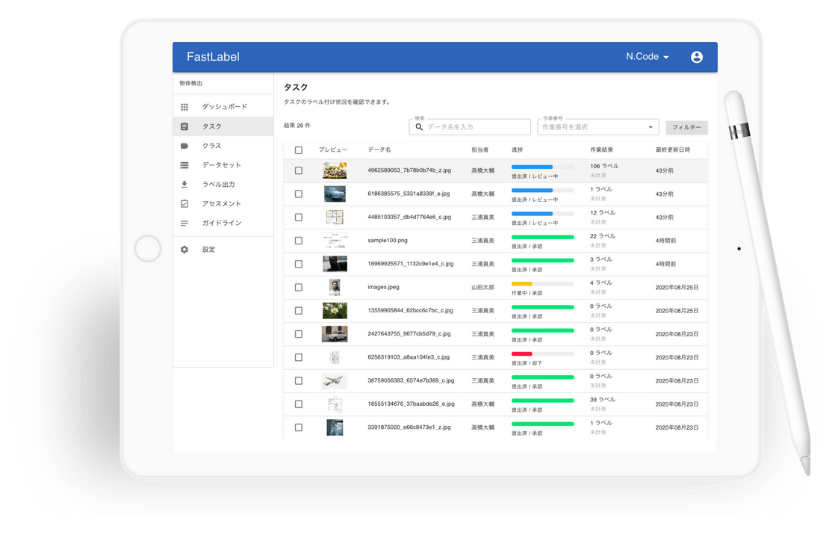Select checkbox for images.jpeg row
Screen dimensions: 835x535
point(298,287)
